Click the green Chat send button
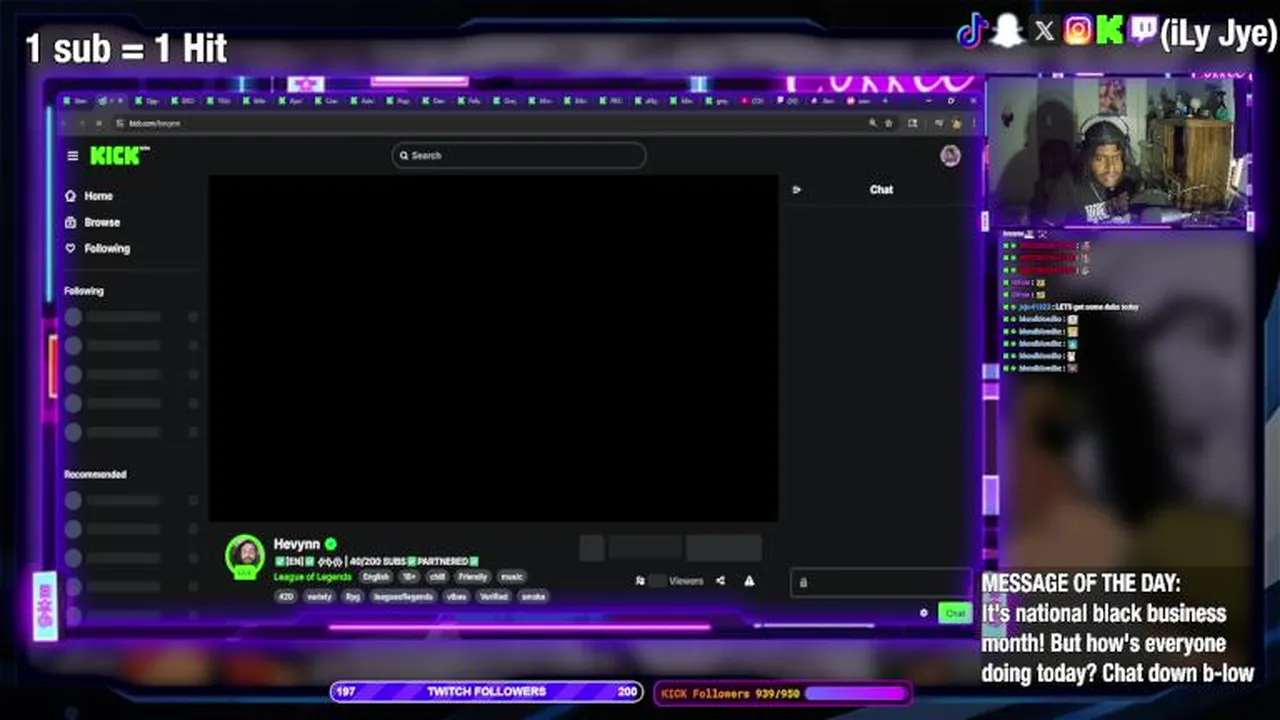 pos(955,613)
